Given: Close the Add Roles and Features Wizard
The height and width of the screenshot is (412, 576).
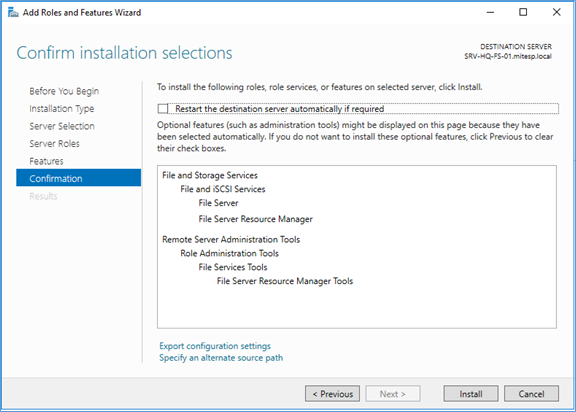Looking at the screenshot, I should (x=557, y=12).
